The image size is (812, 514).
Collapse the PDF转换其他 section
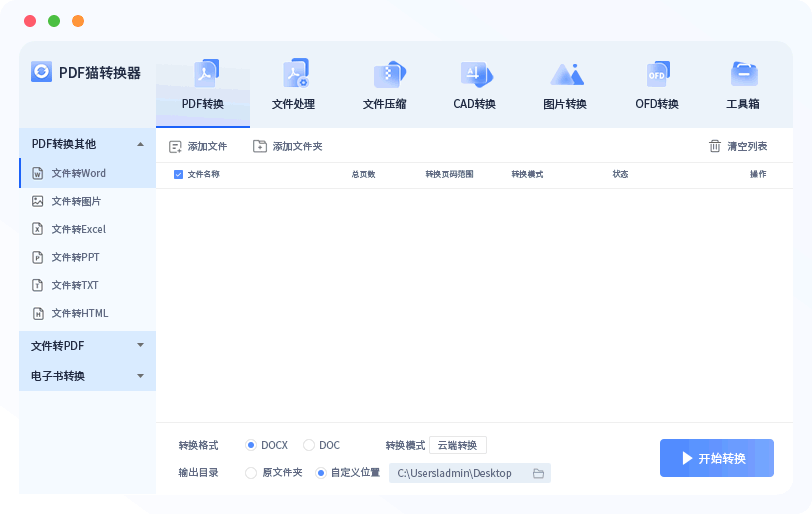pyautogui.click(x=140, y=144)
